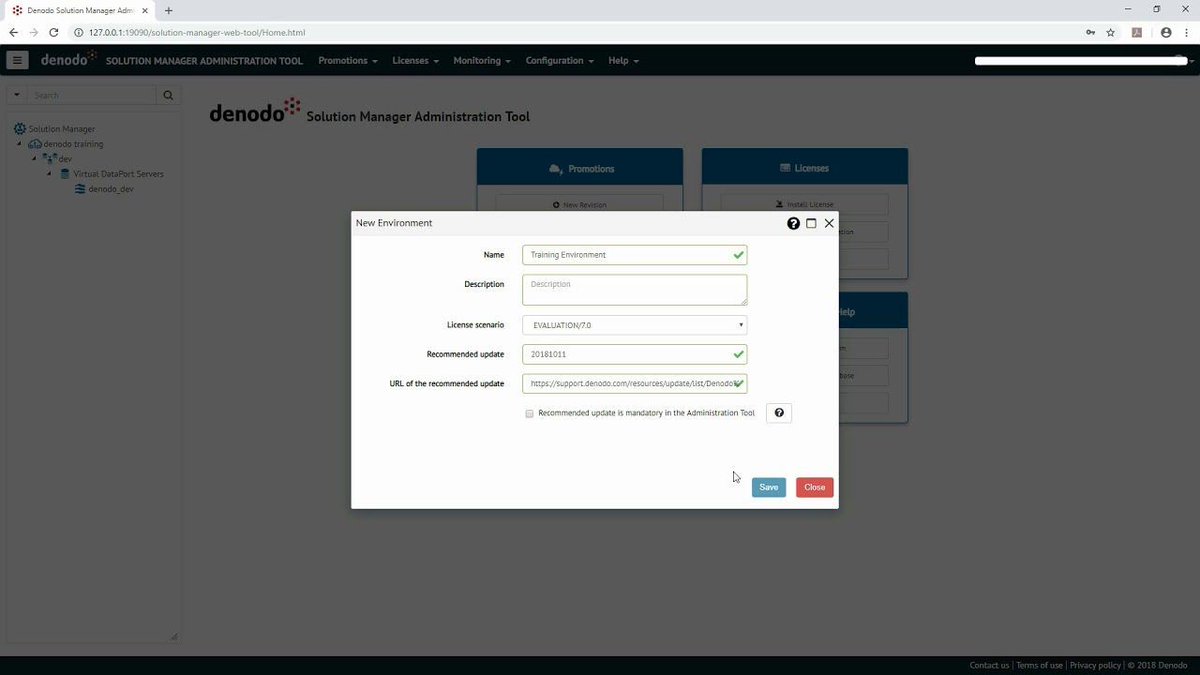Image resolution: width=1200 pixels, height=675 pixels.
Task: Click the browser bookmark star icon
Action: point(1110,32)
